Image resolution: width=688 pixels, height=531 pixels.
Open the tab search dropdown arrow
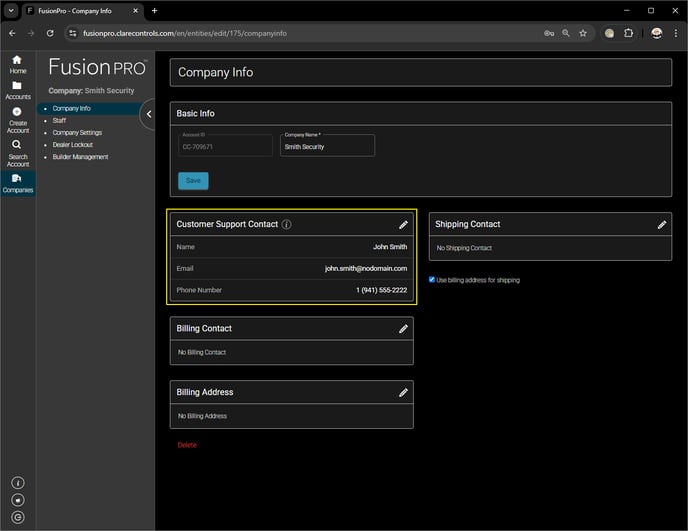point(11,11)
